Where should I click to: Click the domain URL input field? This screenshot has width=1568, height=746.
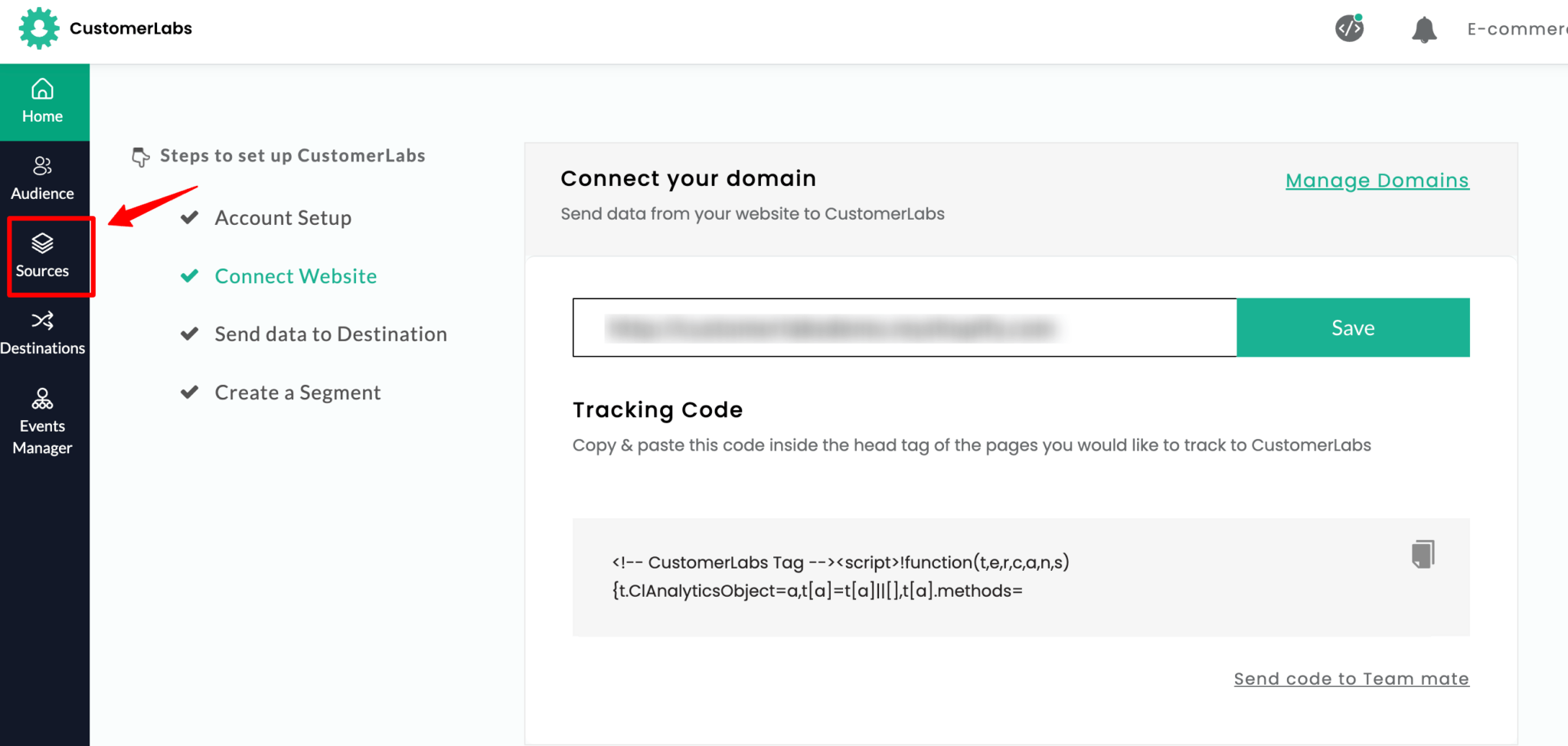pos(905,327)
